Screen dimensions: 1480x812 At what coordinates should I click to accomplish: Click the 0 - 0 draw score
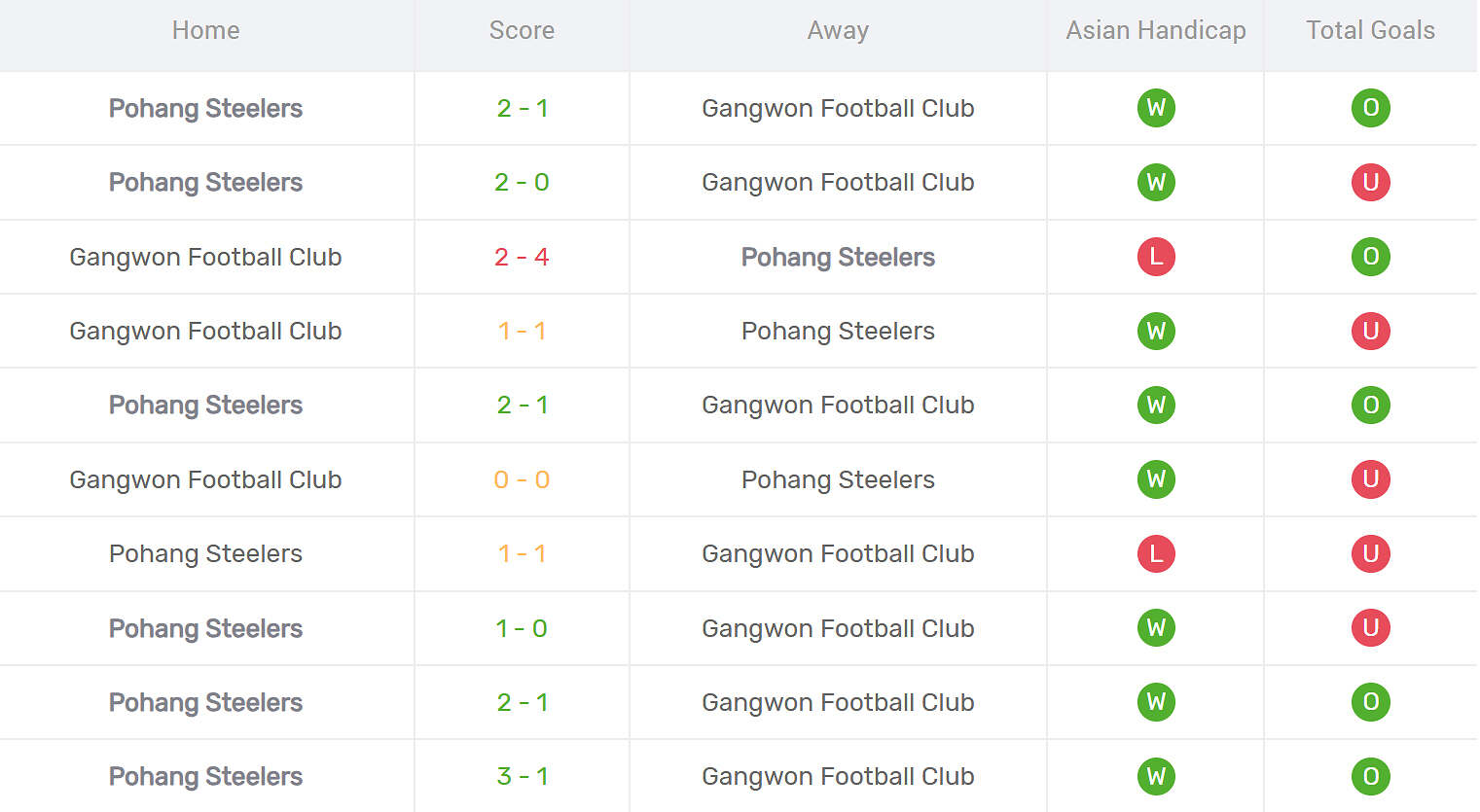click(x=522, y=479)
